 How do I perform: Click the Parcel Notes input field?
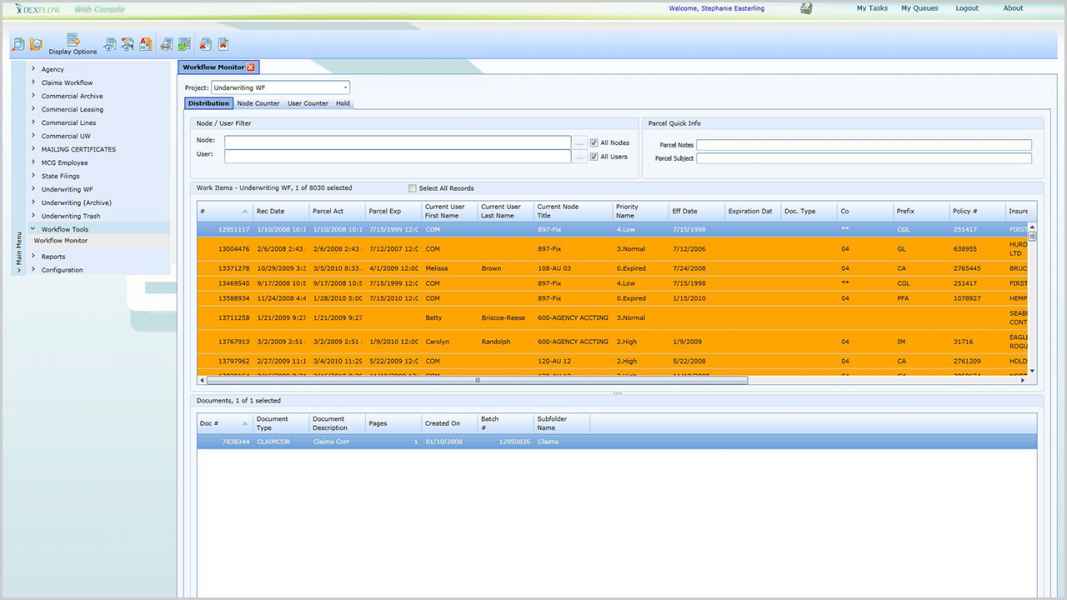tap(863, 145)
